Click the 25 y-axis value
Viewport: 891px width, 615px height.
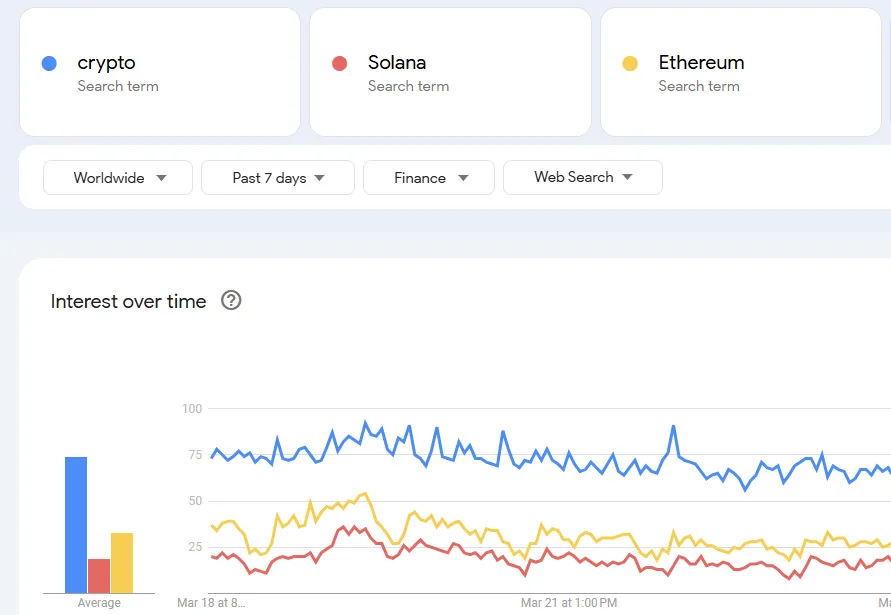195,547
